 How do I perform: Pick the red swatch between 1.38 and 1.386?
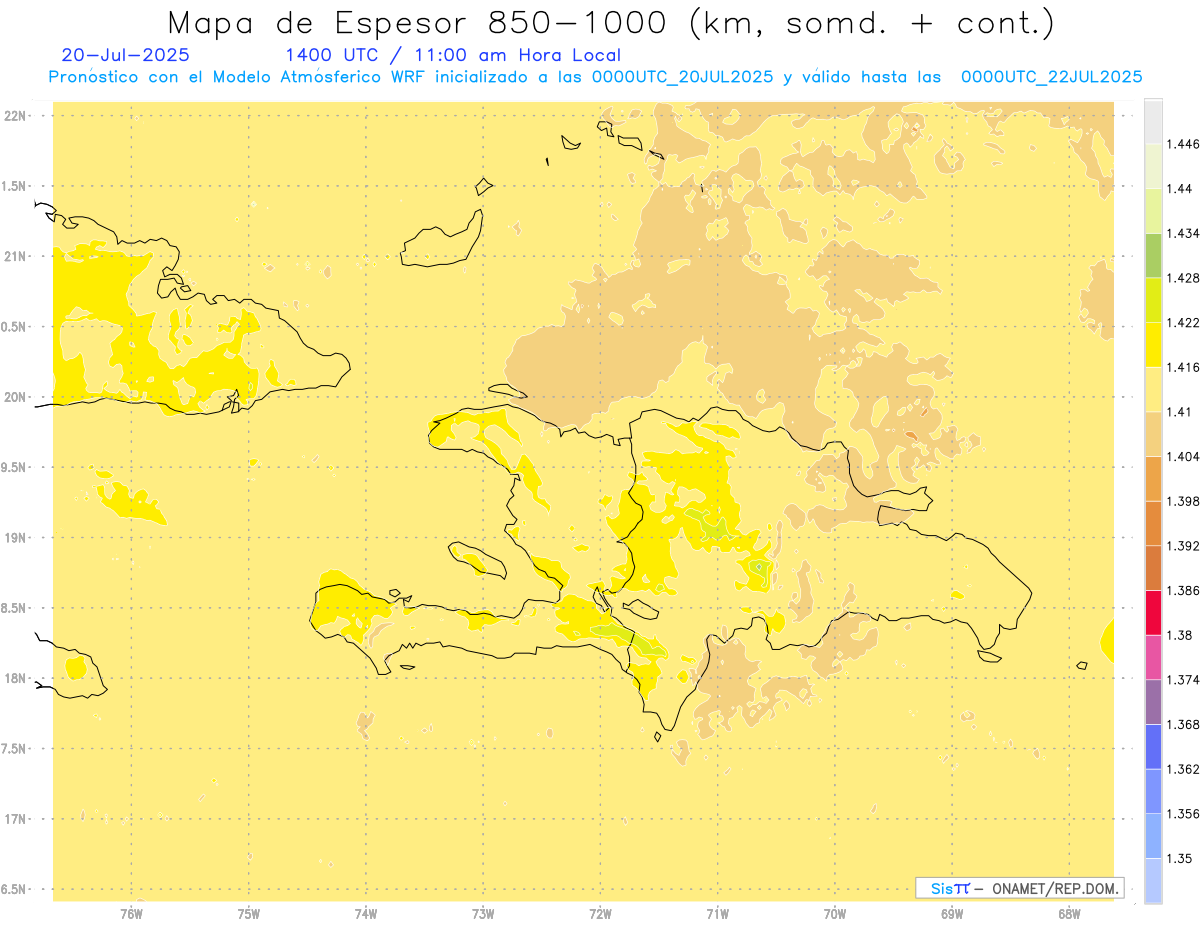1153,613
